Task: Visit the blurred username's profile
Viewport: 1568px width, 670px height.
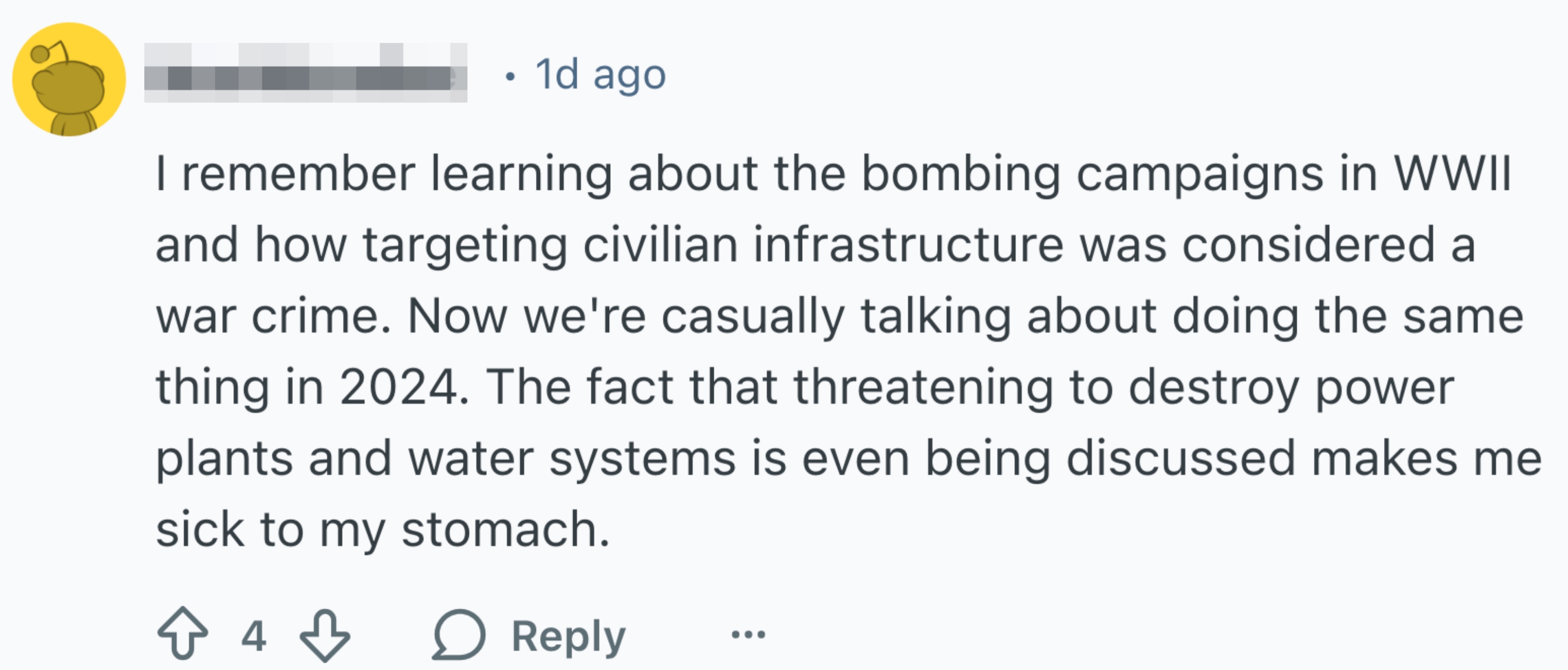Action: (305, 74)
